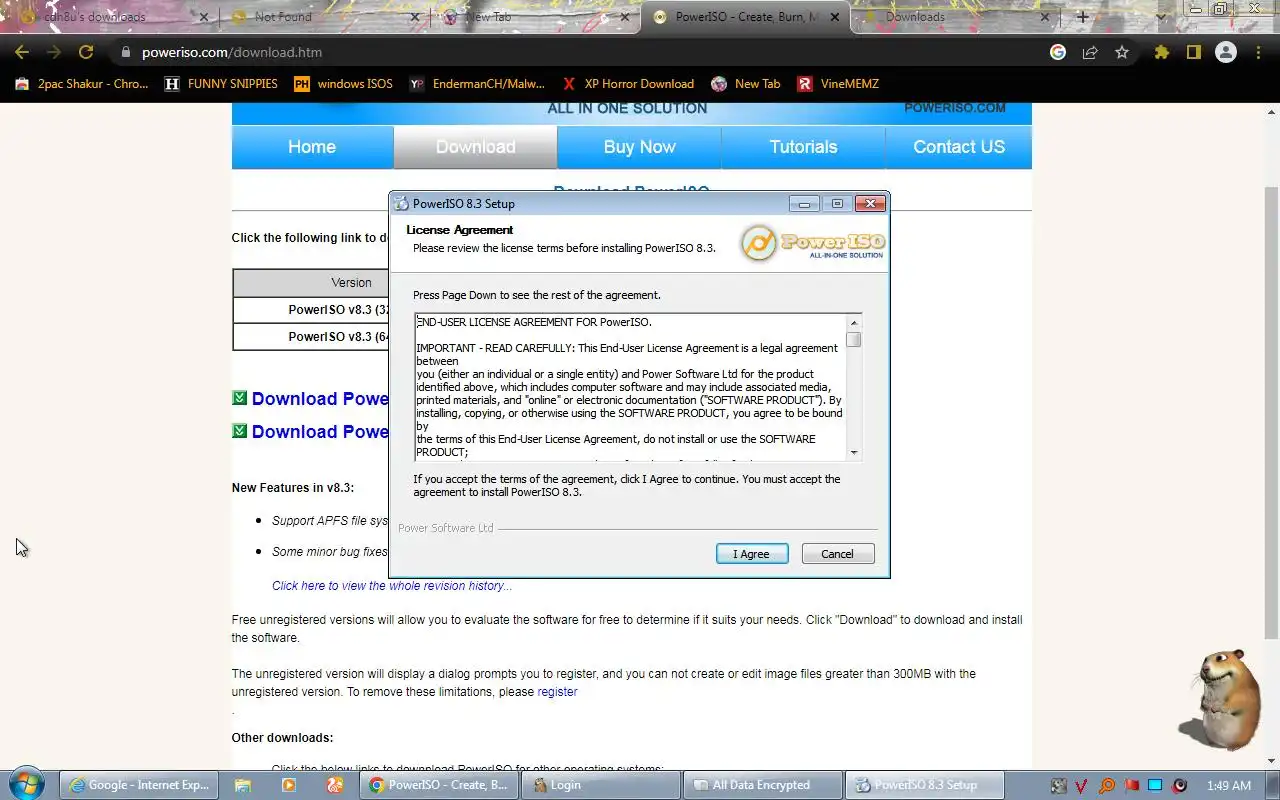
Task: Open the Windows Start menu
Action: coord(27,785)
